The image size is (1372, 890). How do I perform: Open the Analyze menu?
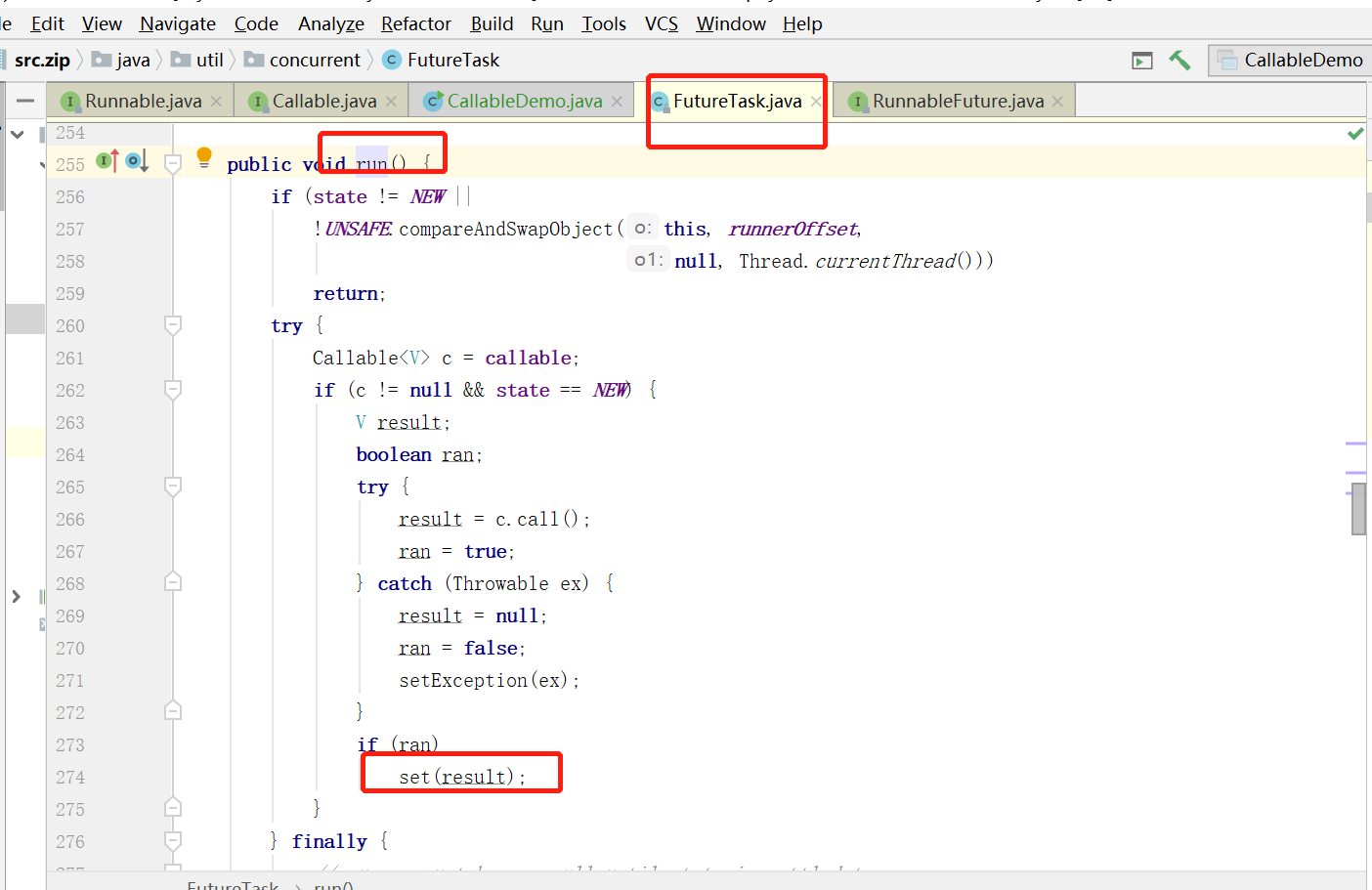point(331,23)
